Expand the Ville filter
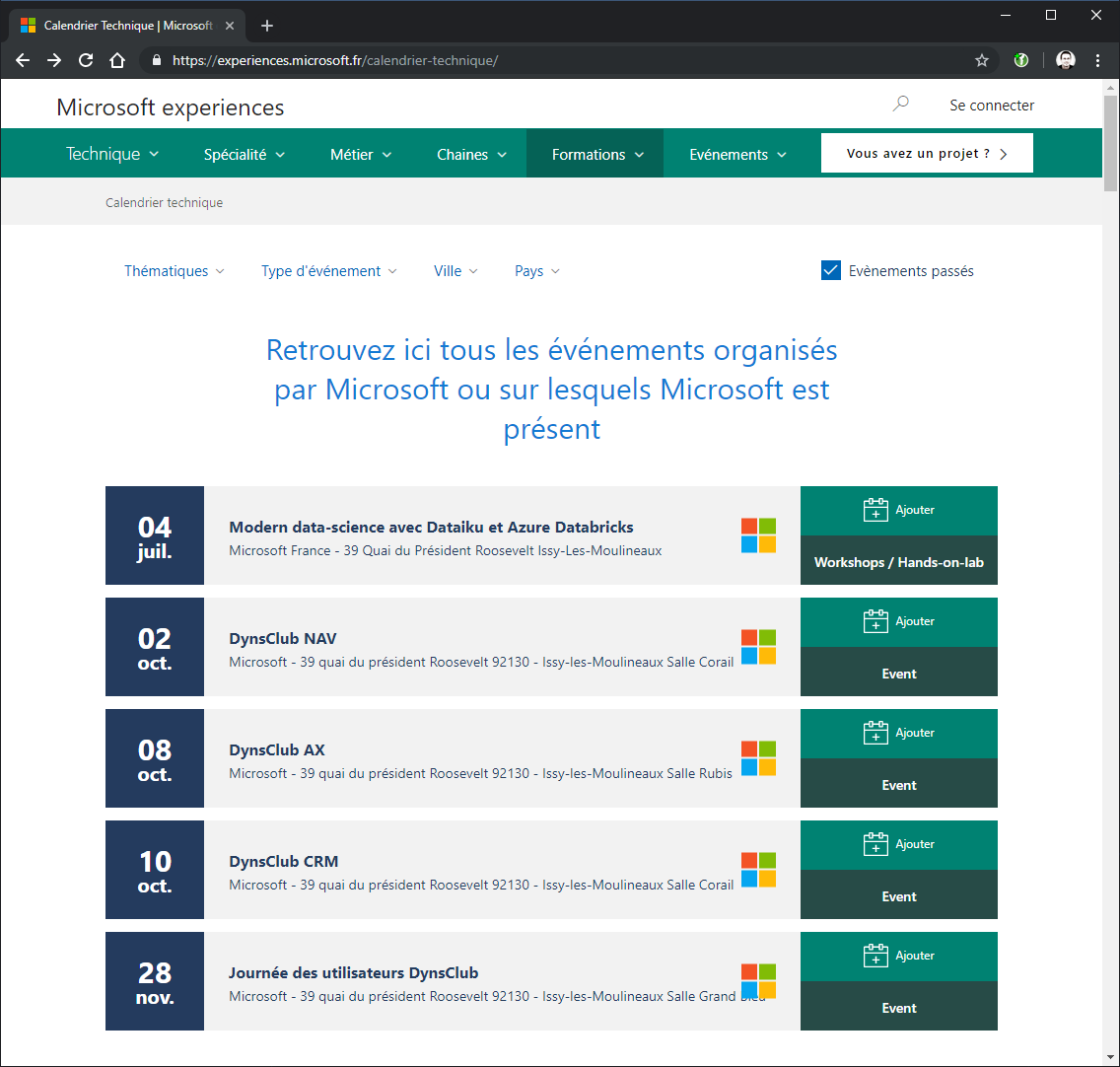 (x=455, y=271)
